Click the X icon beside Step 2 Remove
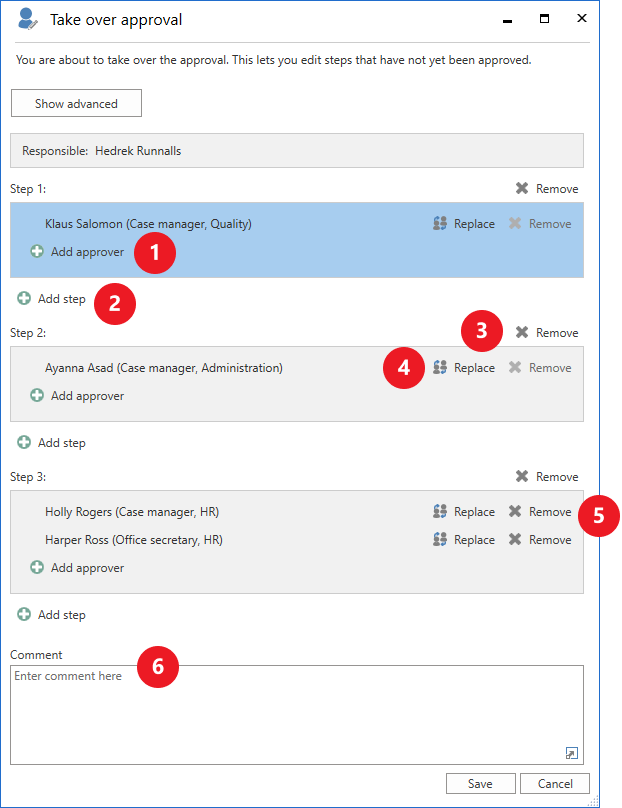Image resolution: width=622 pixels, height=808 pixels. click(x=522, y=332)
